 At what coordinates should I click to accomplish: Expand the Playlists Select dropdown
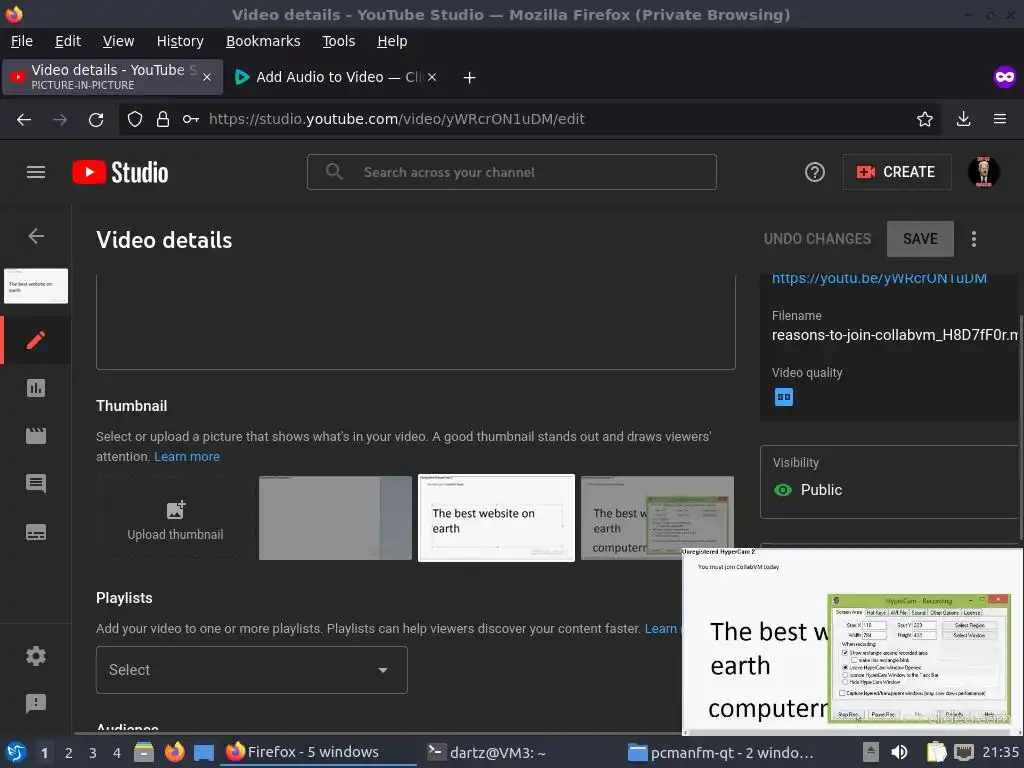coord(251,670)
